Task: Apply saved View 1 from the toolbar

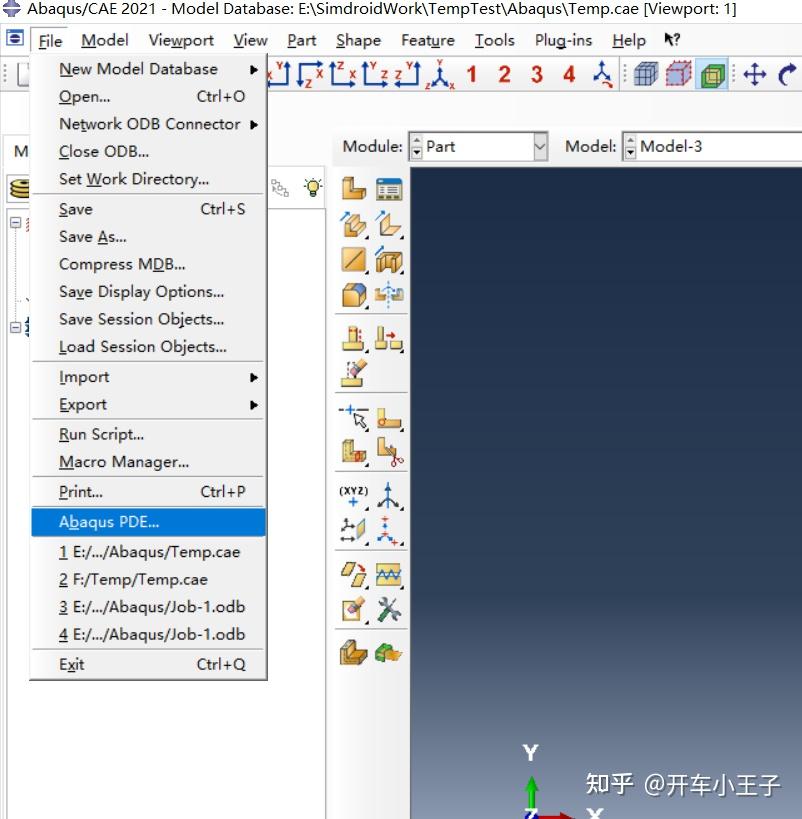Action: (470, 73)
